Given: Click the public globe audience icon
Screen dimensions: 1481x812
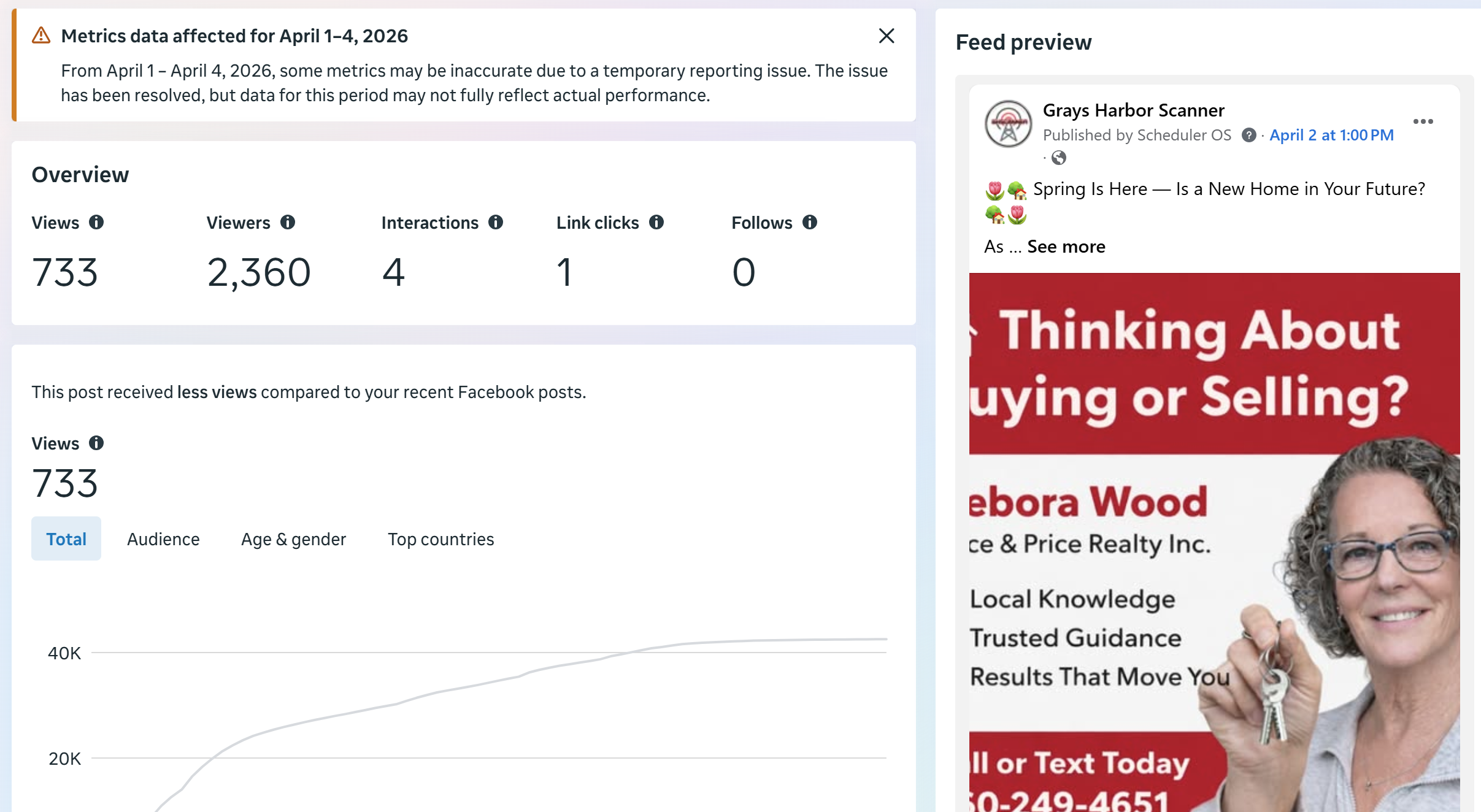Looking at the screenshot, I should coord(1058,158).
